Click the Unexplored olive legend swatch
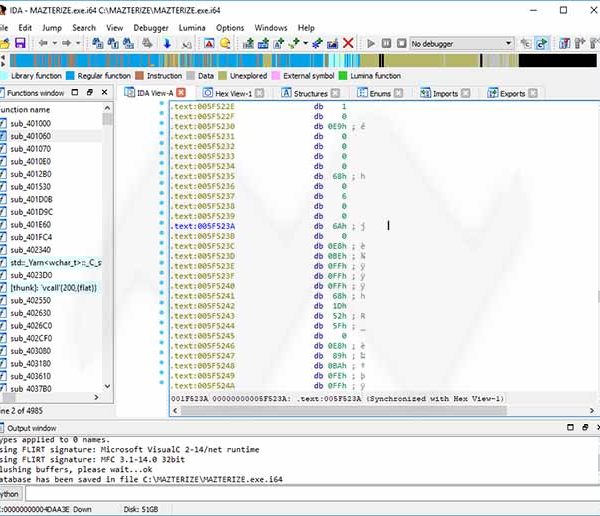This screenshot has width=600, height=516. coord(222,75)
